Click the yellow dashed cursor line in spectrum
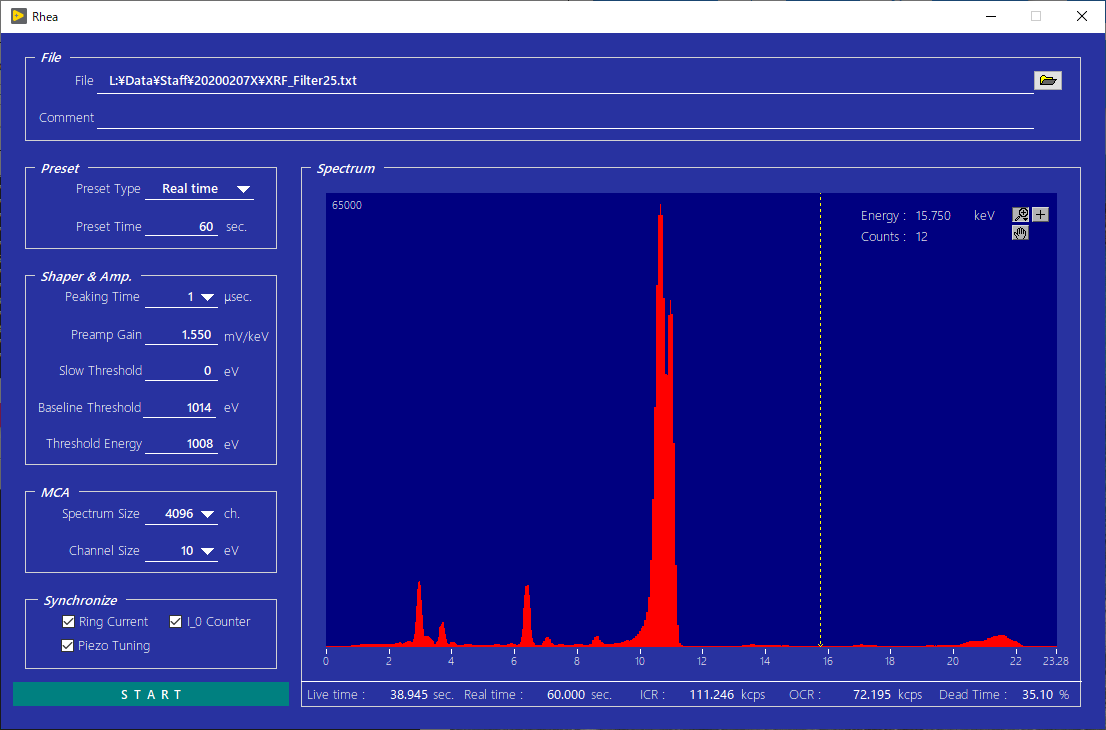 [x=820, y=420]
